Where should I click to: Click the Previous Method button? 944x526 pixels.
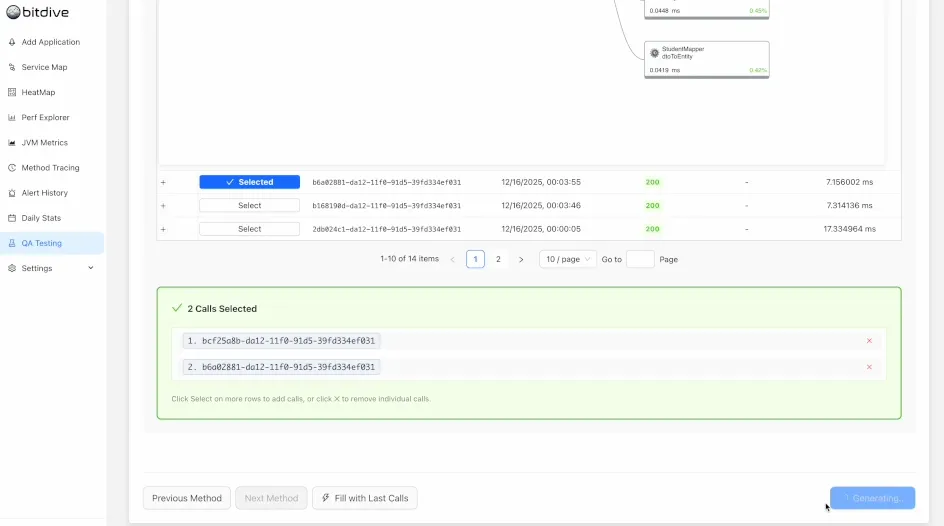(187, 498)
